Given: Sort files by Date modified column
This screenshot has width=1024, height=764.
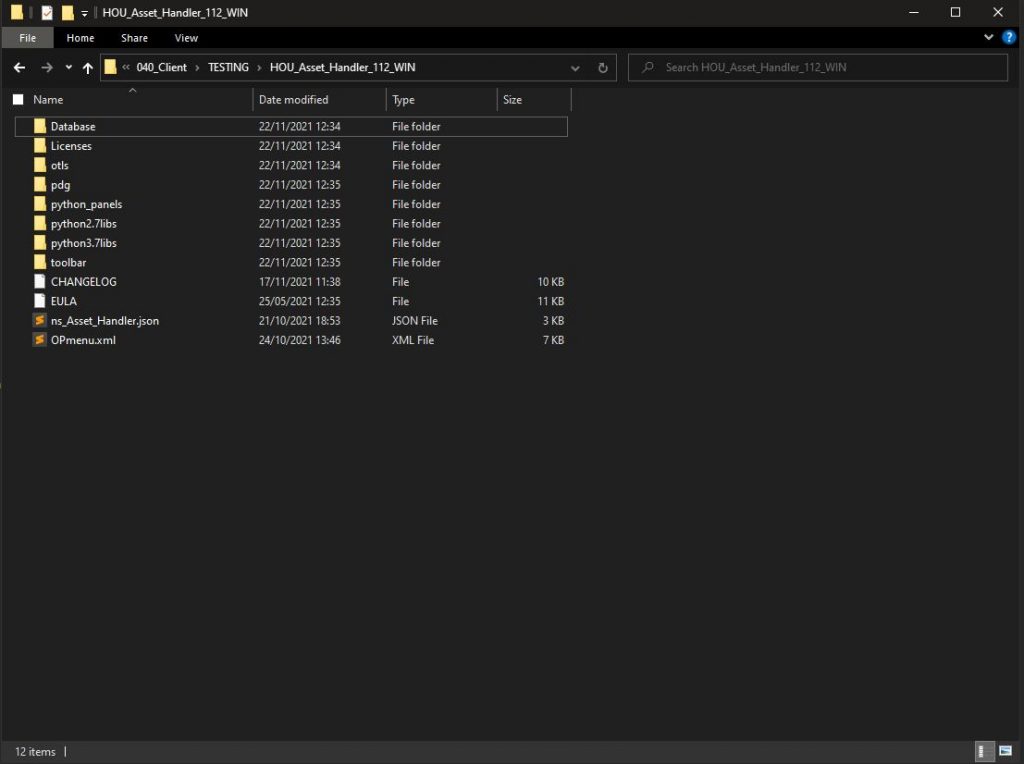Looking at the screenshot, I should [x=293, y=100].
